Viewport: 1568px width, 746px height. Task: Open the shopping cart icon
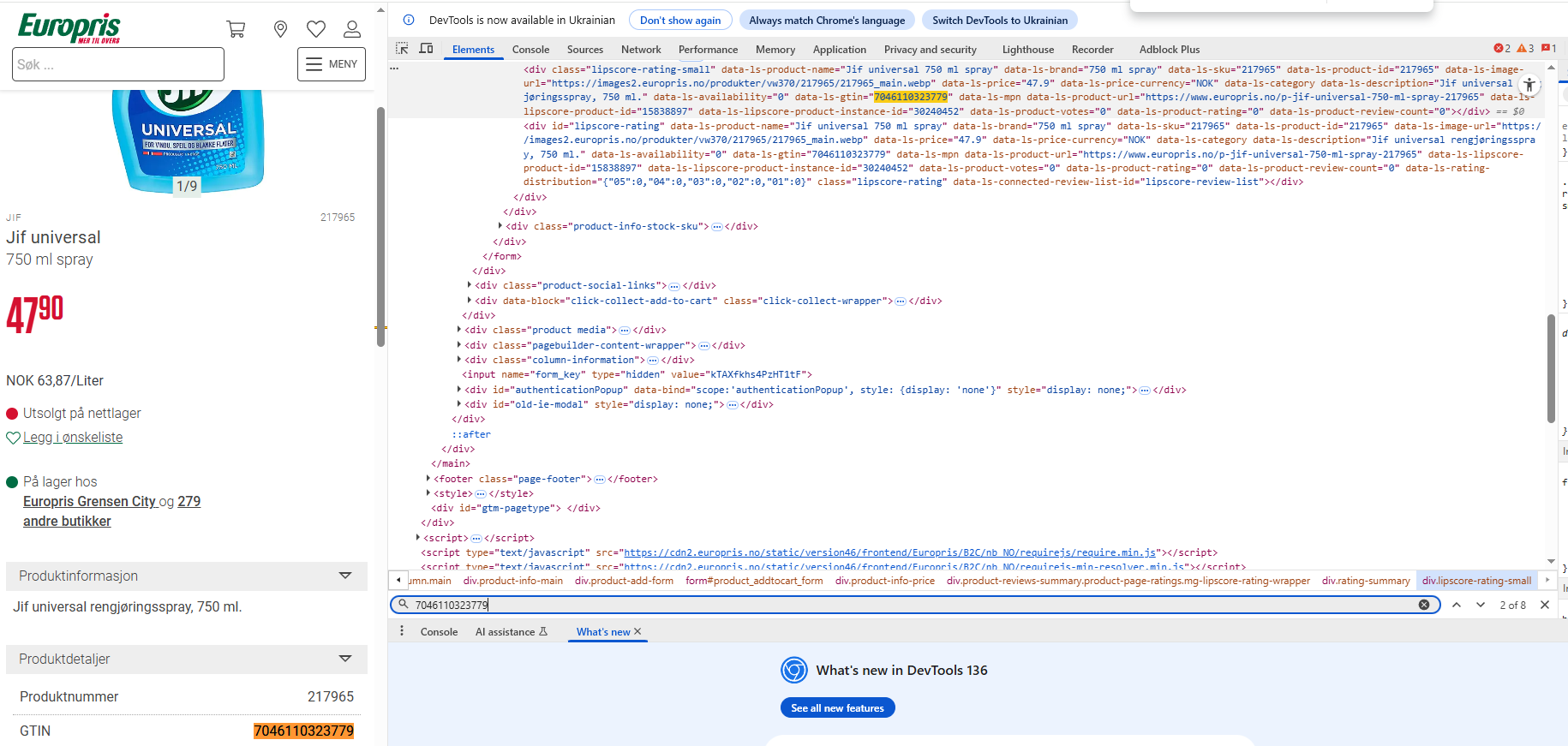[x=236, y=29]
